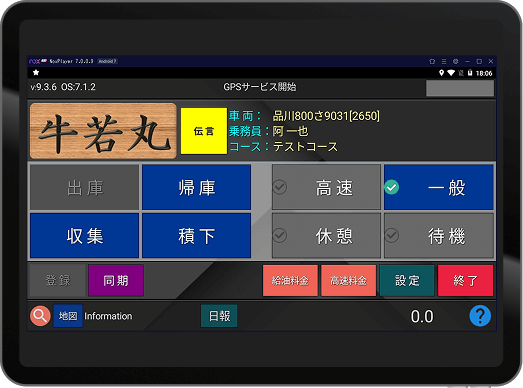Click the Wi-Fi signal icon in status bar
The width and height of the screenshot is (523, 388).
(x=451, y=73)
